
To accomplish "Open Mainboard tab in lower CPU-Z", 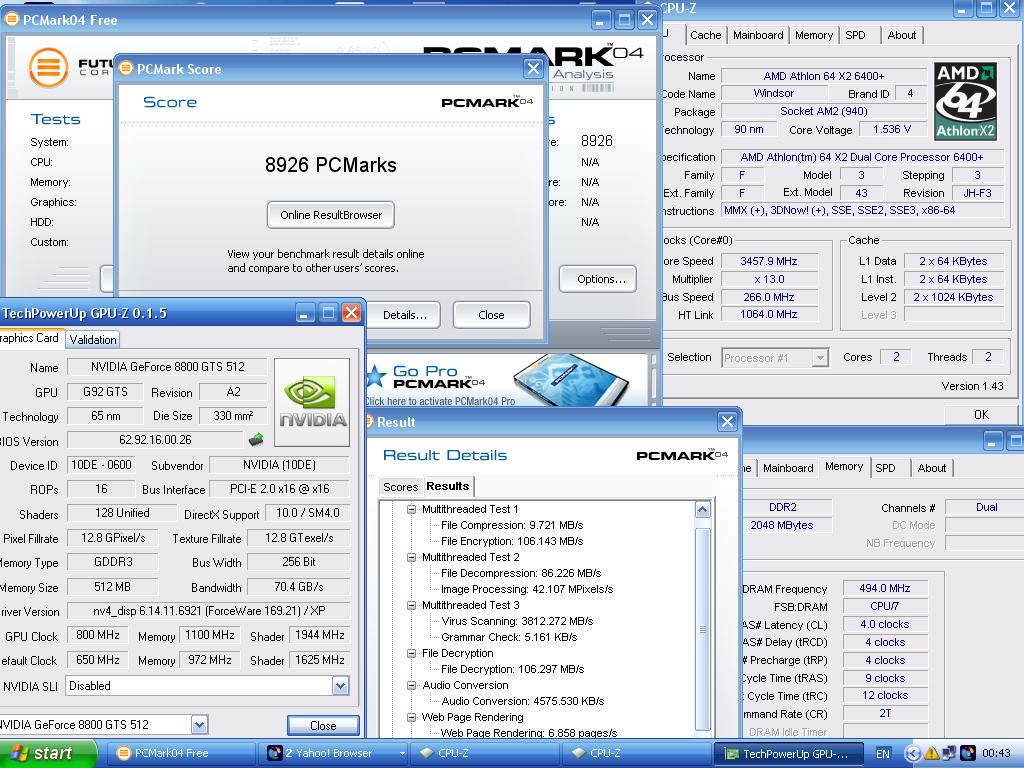I will [x=788, y=468].
